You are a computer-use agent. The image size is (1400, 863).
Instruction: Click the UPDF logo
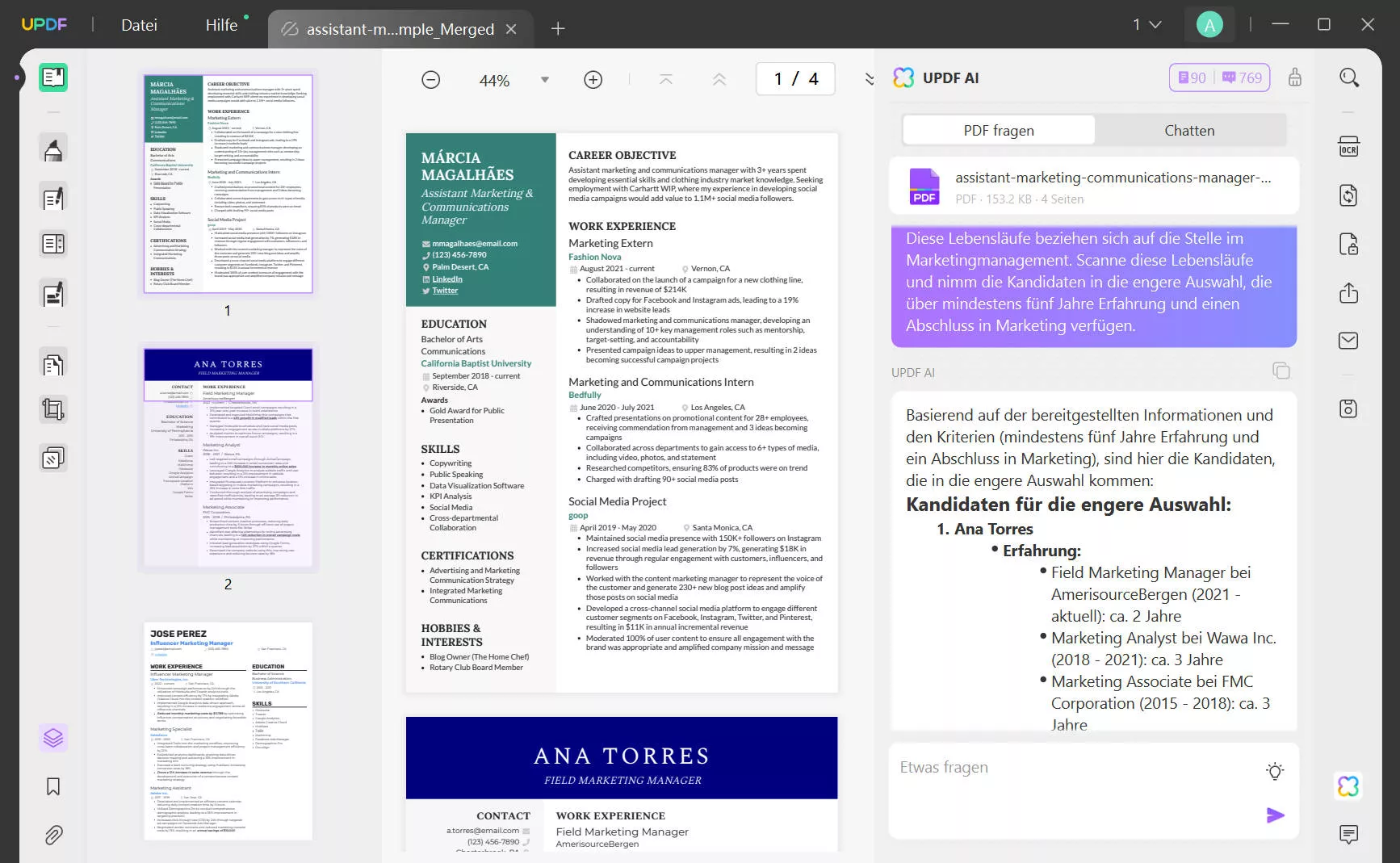click(x=44, y=25)
